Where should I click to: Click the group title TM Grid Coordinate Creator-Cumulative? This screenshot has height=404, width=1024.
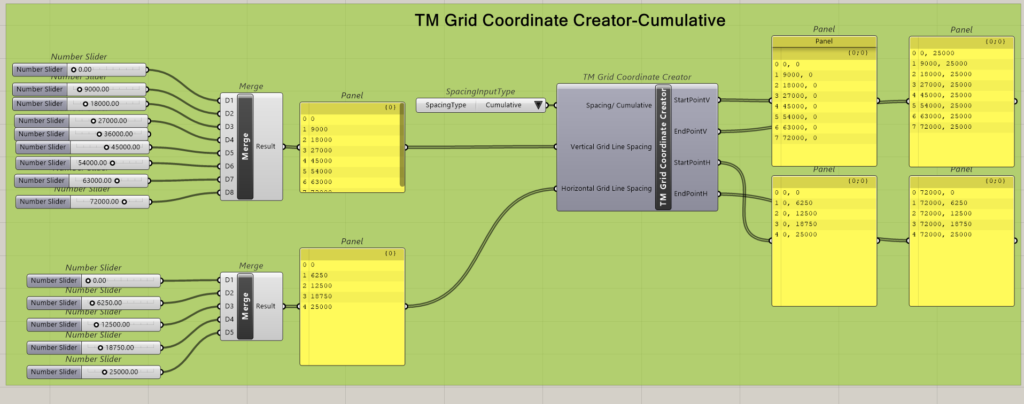point(569,19)
